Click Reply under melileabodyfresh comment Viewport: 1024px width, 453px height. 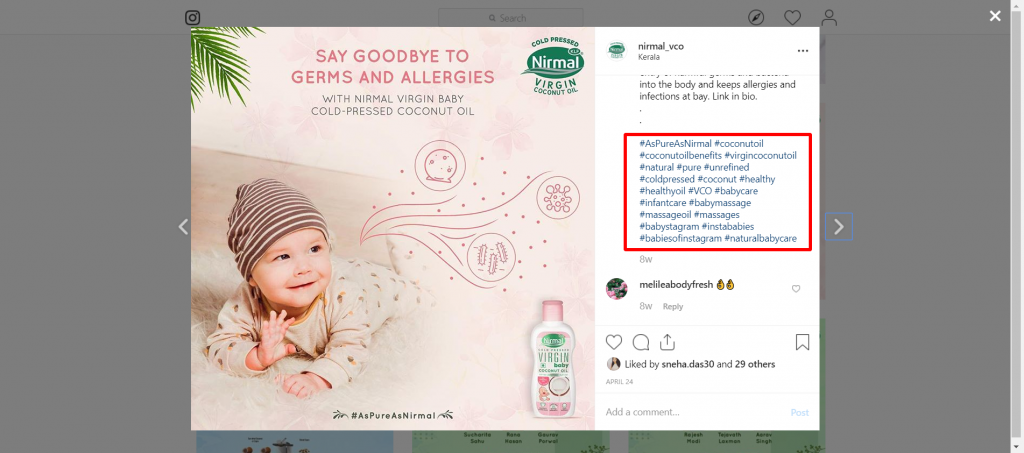(673, 306)
